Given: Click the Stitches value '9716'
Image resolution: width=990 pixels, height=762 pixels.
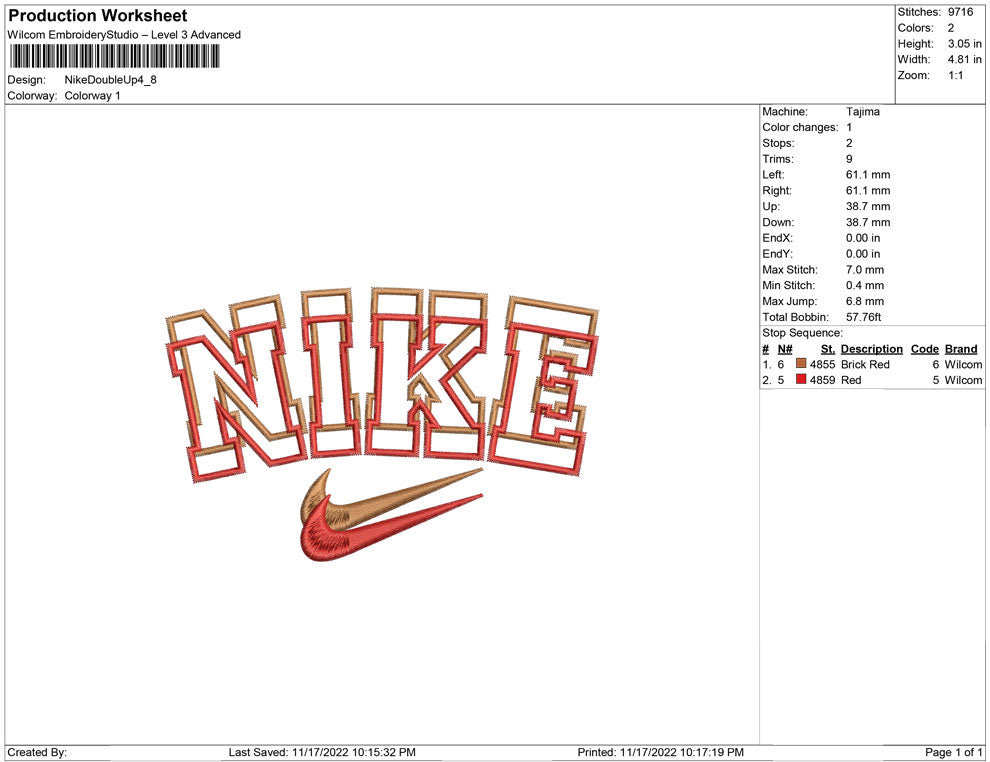Looking at the screenshot, I should [960, 12].
